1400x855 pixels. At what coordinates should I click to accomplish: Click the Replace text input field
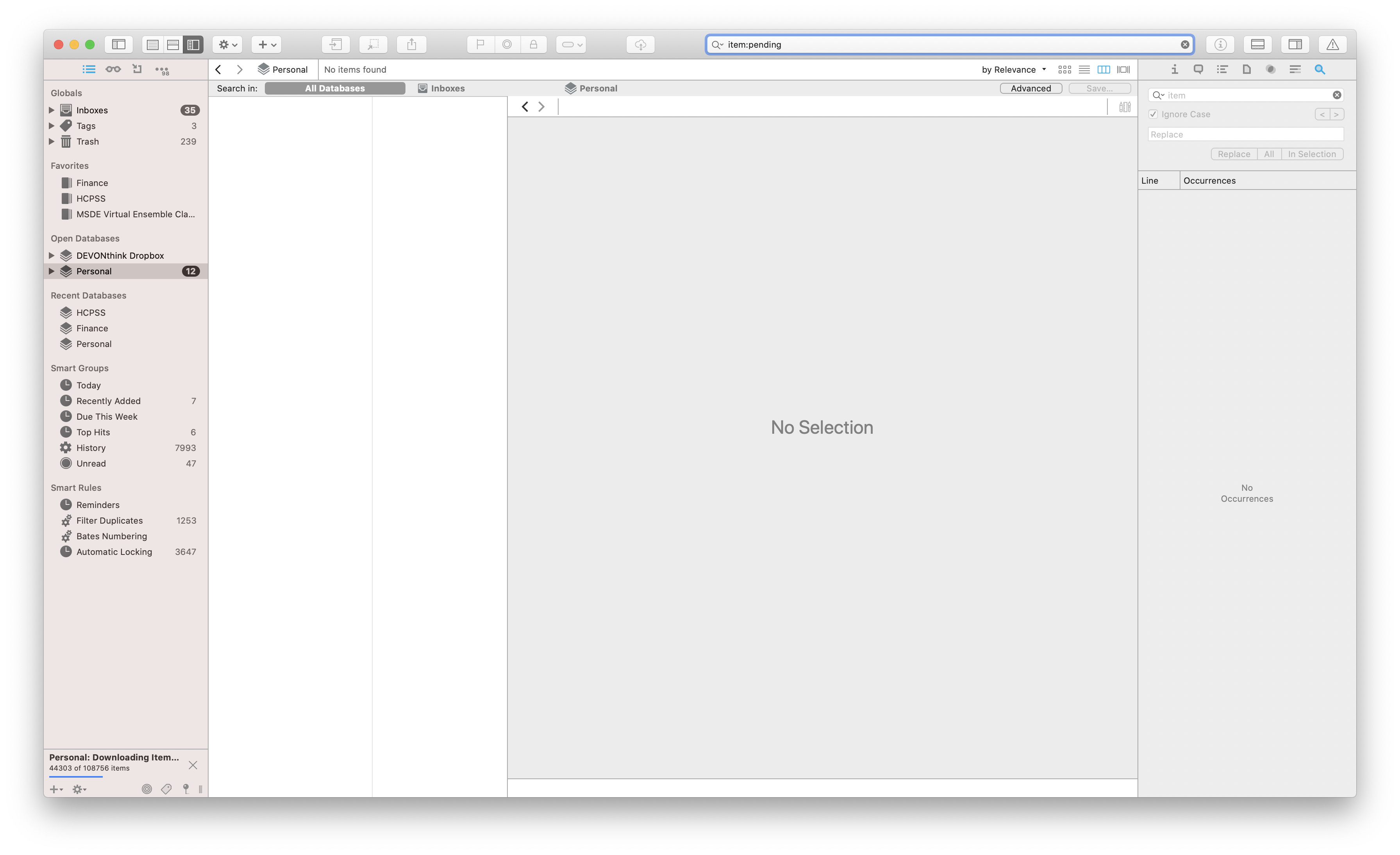click(1245, 134)
